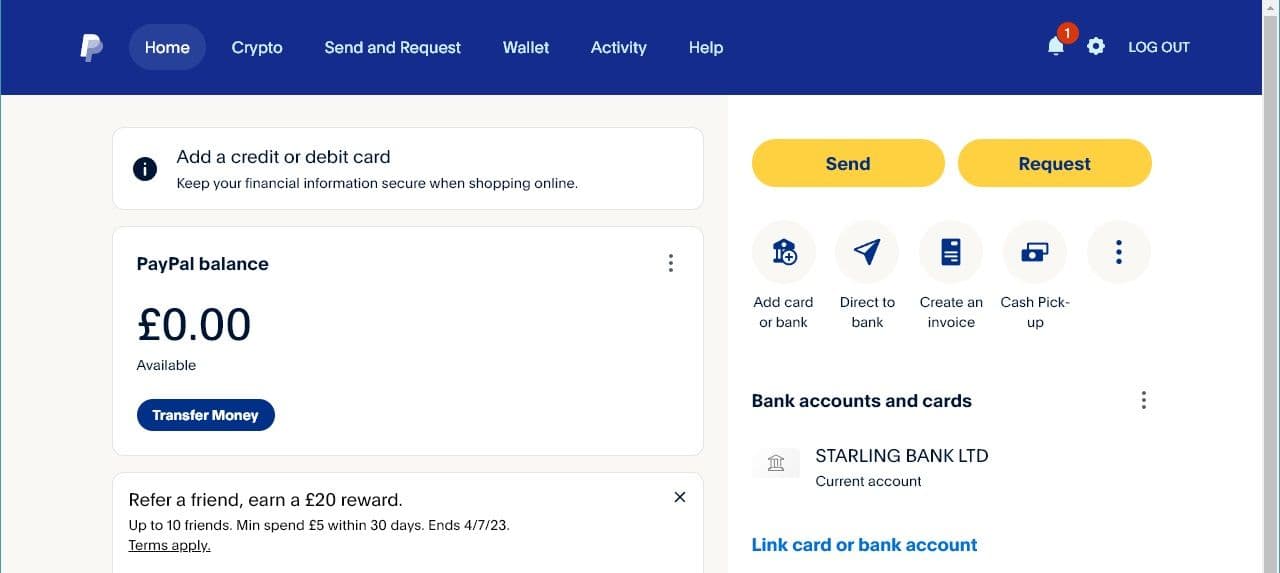The height and width of the screenshot is (573, 1280).
Task: Open the notifications bell
Action: pos(1056,46)
